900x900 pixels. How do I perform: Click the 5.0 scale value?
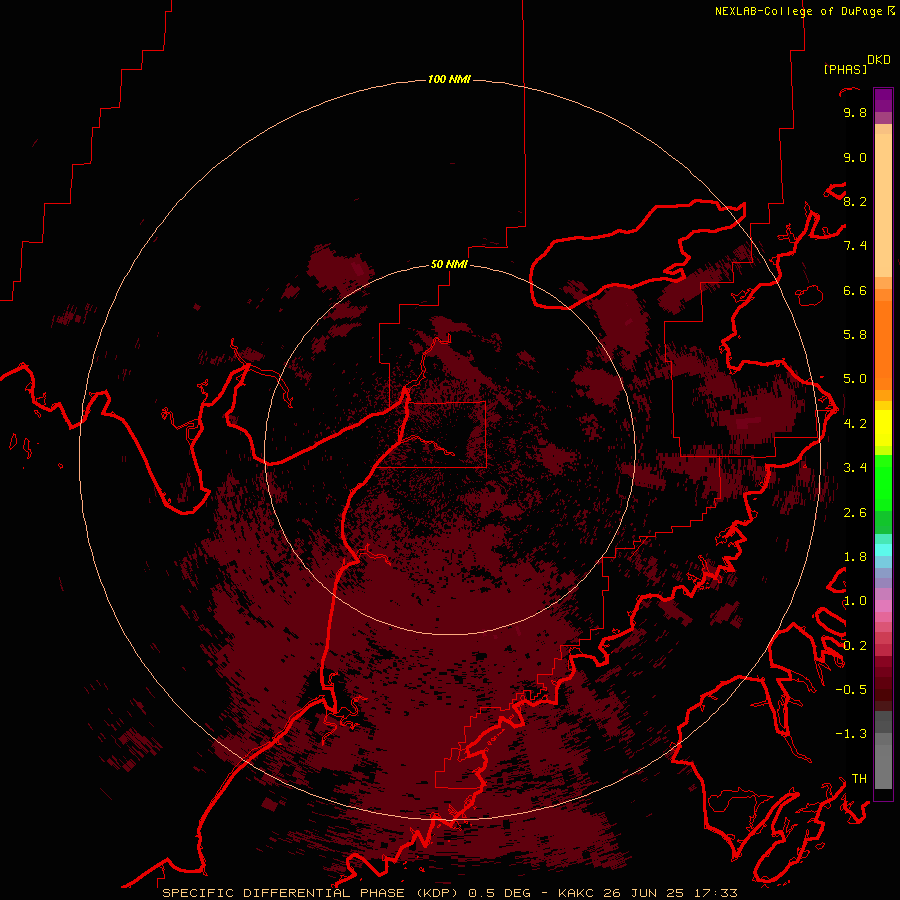855,379
